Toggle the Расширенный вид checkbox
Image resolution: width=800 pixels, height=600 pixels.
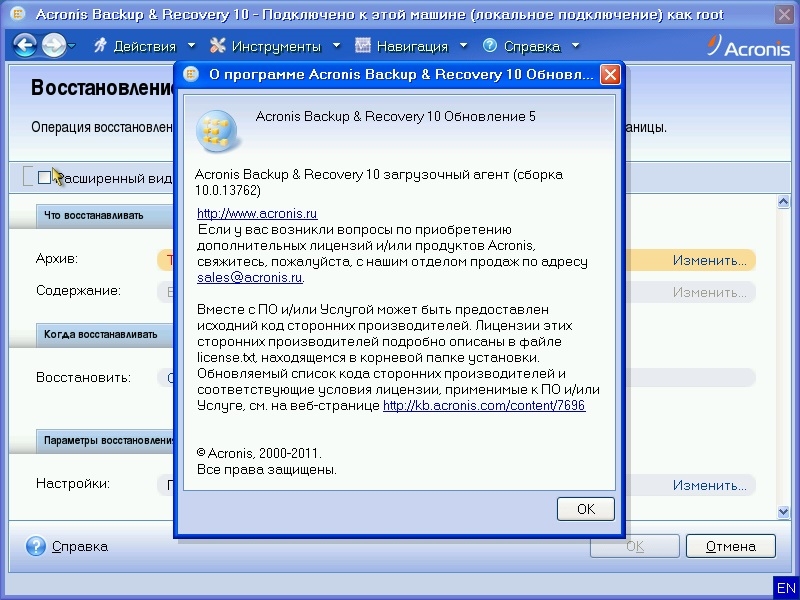44,177
